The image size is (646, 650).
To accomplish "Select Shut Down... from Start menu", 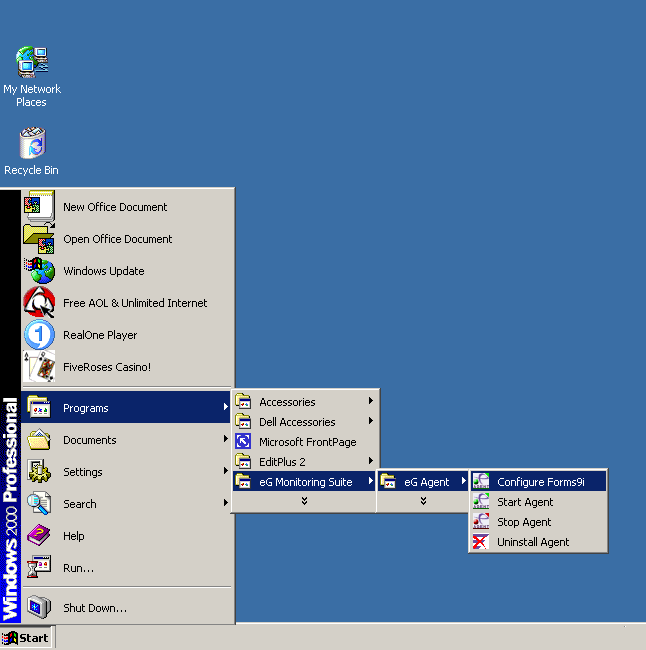I will (x=126, y=607).
